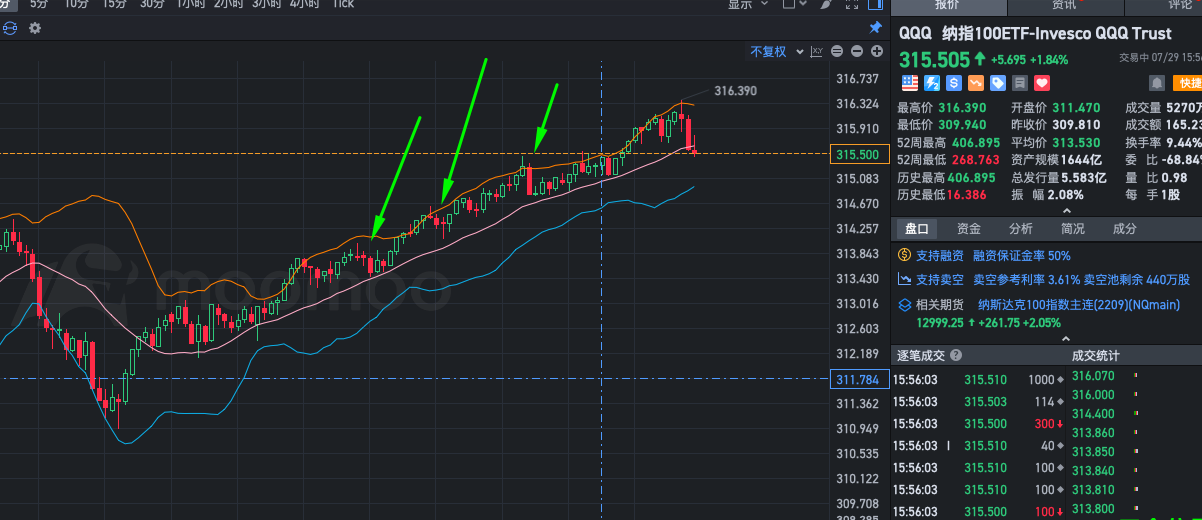
Task: Click the 315.500 current price axis label
Action: [x=857, y=154]
